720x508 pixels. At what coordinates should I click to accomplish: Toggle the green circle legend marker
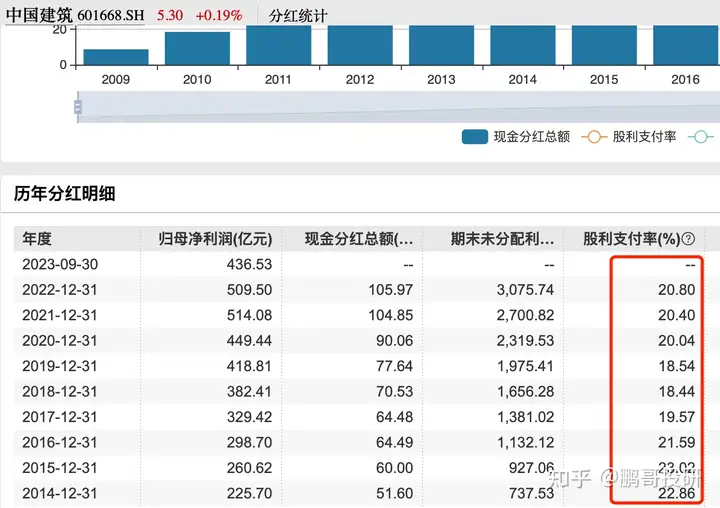point(701,137)
